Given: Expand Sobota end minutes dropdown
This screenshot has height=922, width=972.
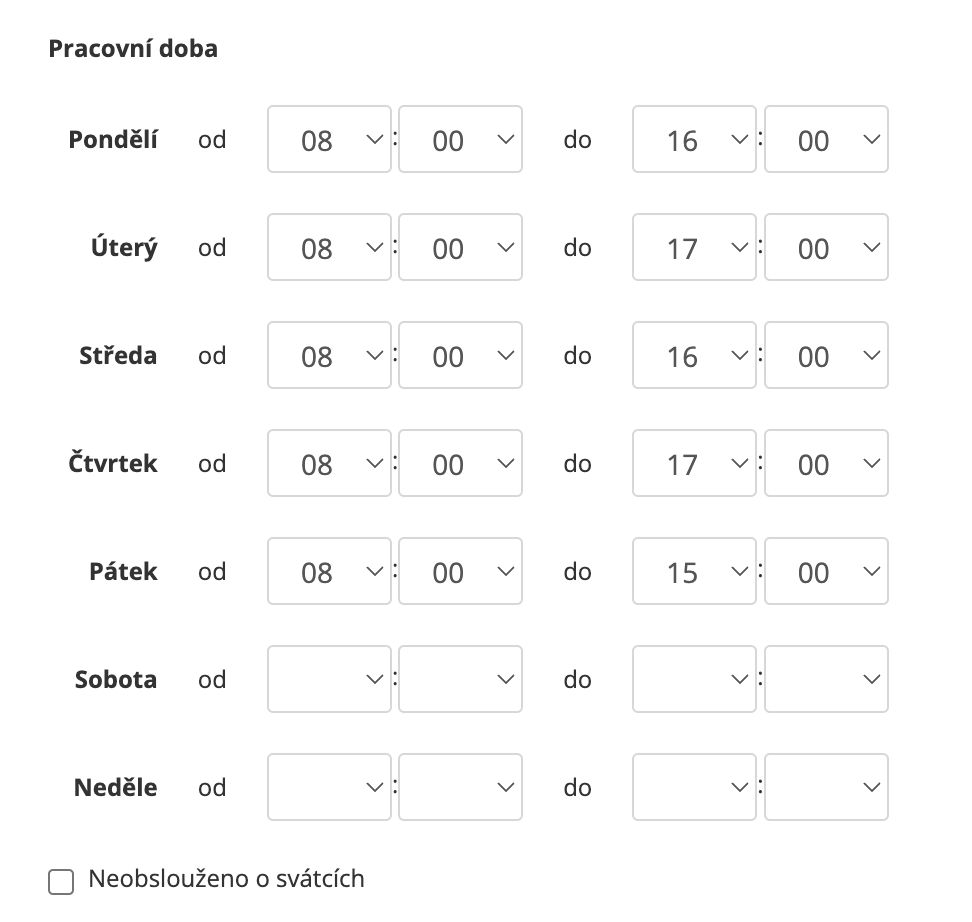Looking at the screenshot, I should click(x=826, y=680).
